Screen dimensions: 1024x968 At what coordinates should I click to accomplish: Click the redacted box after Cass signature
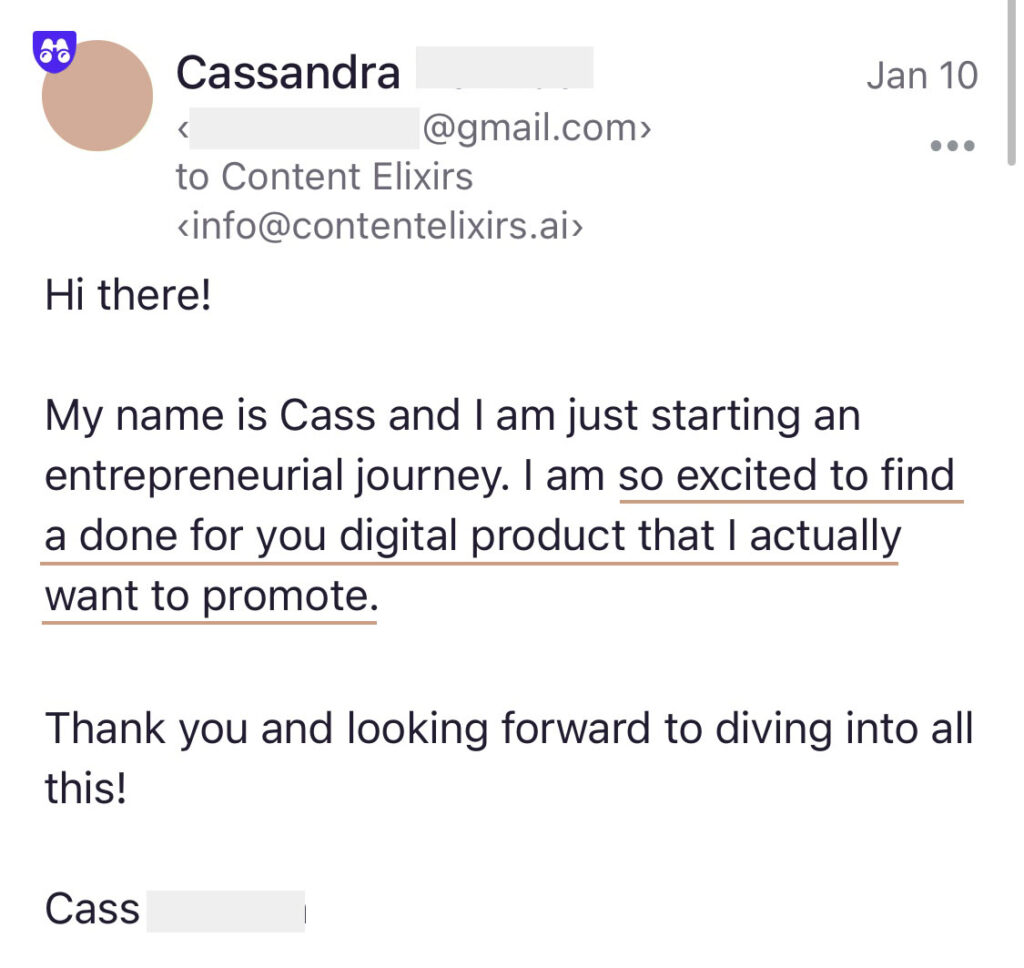pyautogui.click(x=226, y=911)
